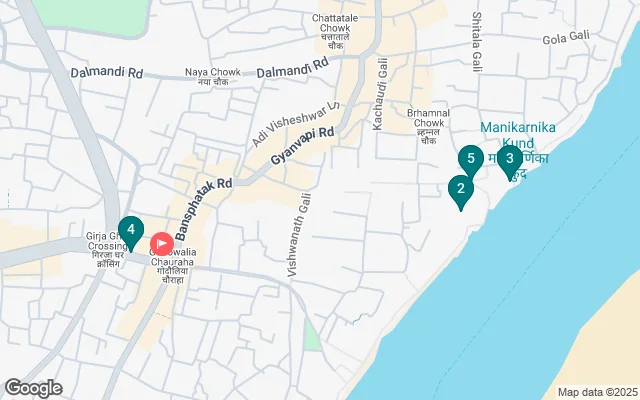This screenshot has width=640, height=400.
Task: Click the Gyanvapi Rd street label
Action: pyautogui.click(x=302, y=145)
